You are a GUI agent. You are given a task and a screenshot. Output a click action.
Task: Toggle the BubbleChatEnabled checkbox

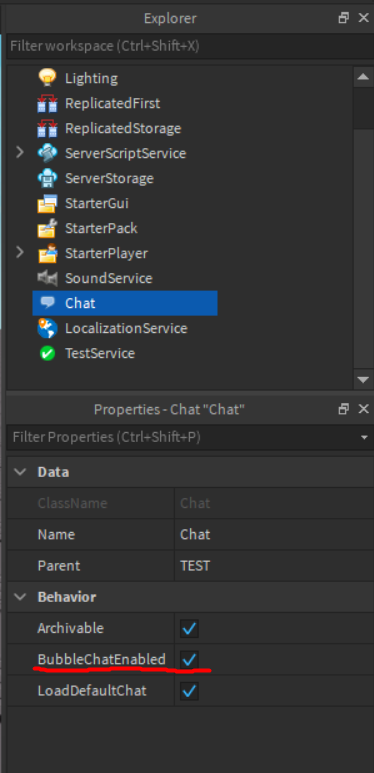coord(190,659)
